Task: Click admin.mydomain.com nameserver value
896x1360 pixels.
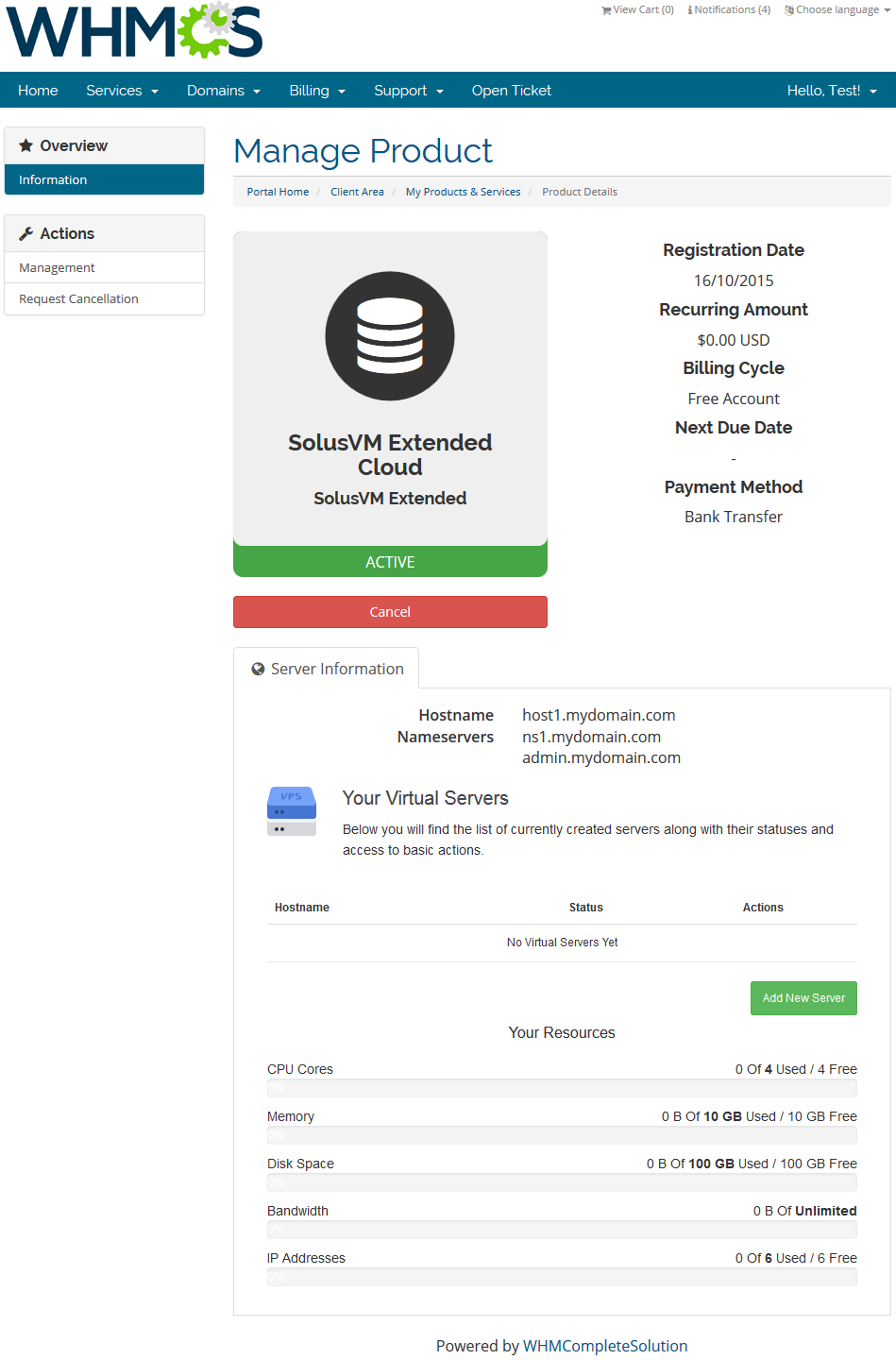Action: pos(601,757)
